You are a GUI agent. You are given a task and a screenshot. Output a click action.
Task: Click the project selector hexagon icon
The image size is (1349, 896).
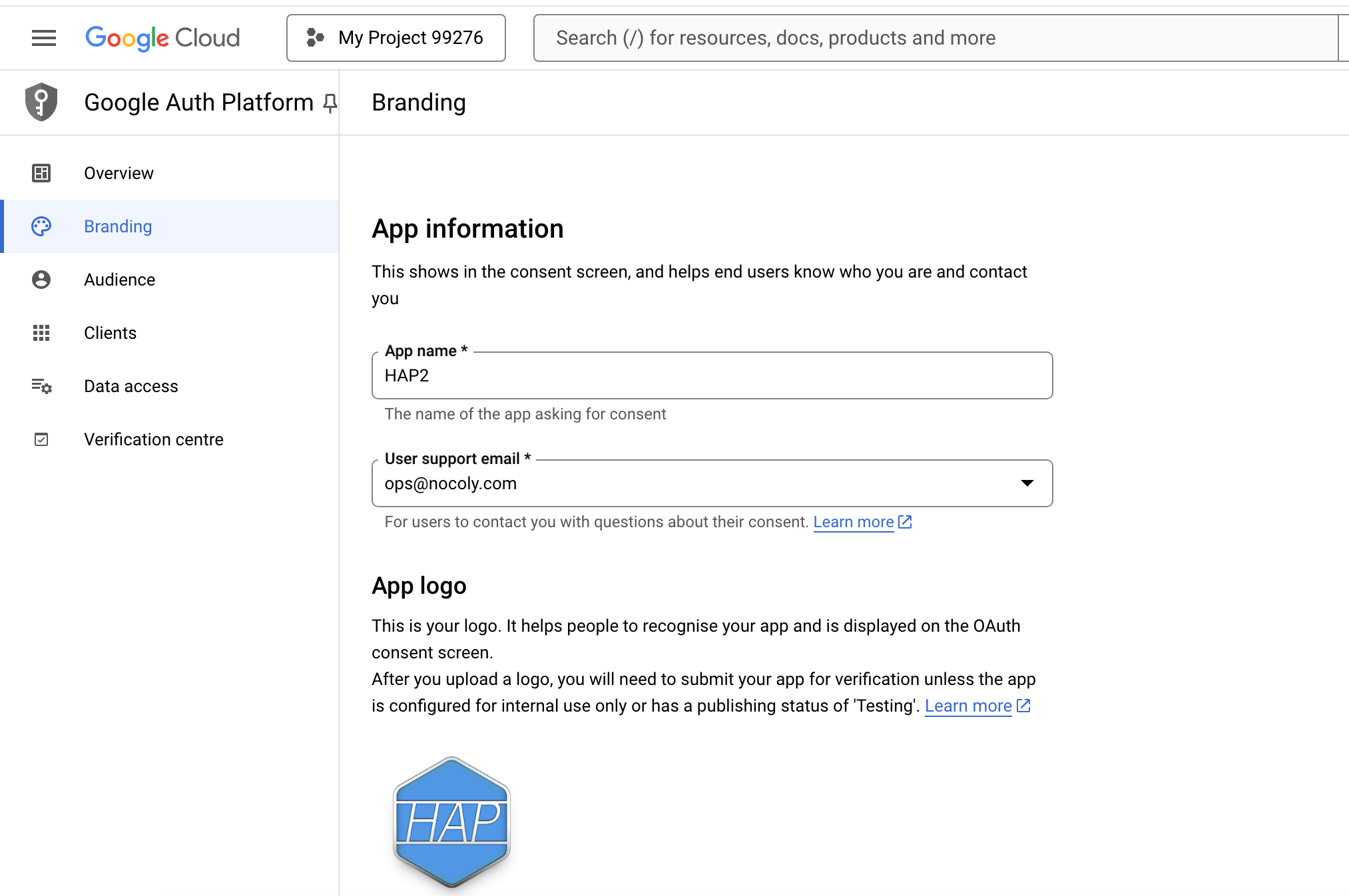pyautogui.click(x=315, y=38)
